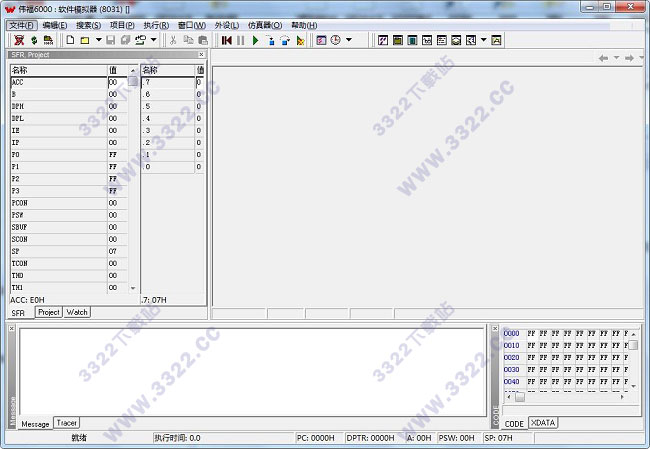Viewport: 650px width, 449px height.
Task: Click the Save All stacked disks icon
Action: 125,40
